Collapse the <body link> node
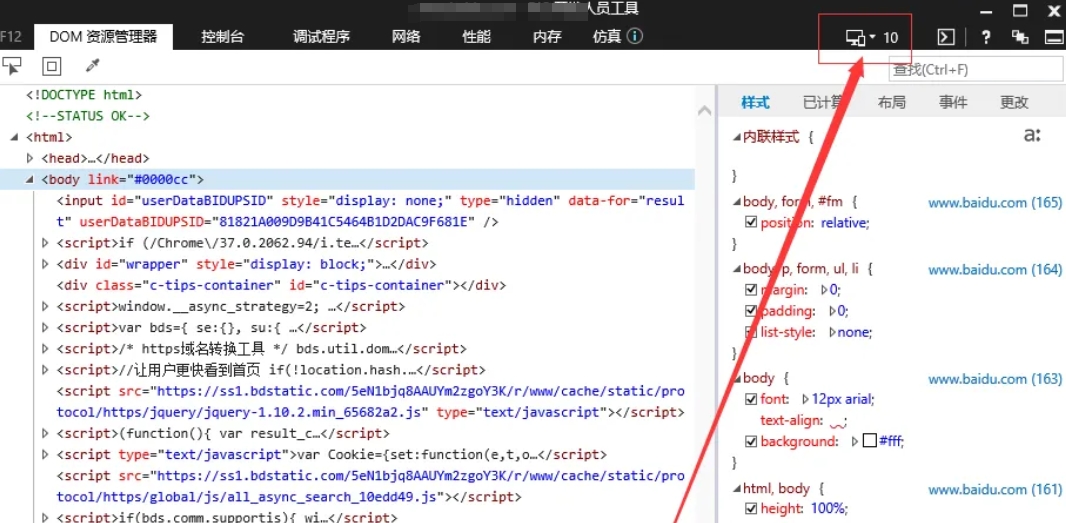This screenshot has width=1066, height=523. point(30,180)
